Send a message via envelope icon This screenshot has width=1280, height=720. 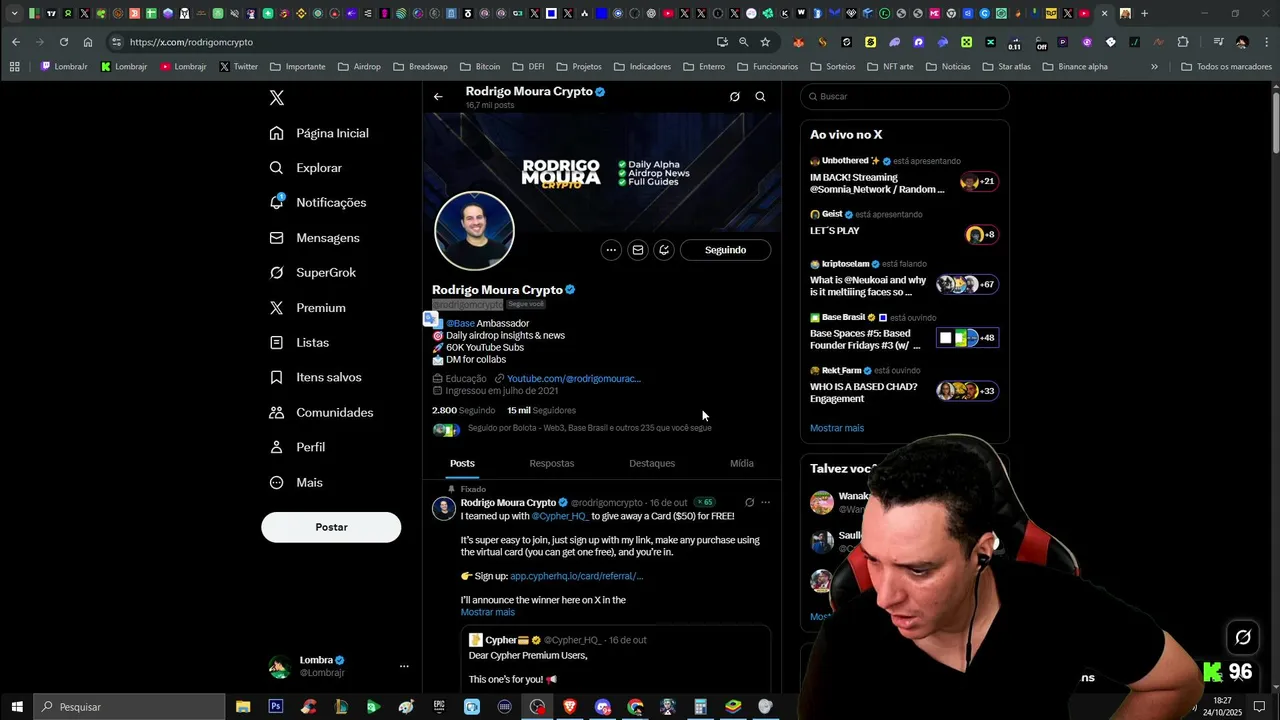point(637,250)
